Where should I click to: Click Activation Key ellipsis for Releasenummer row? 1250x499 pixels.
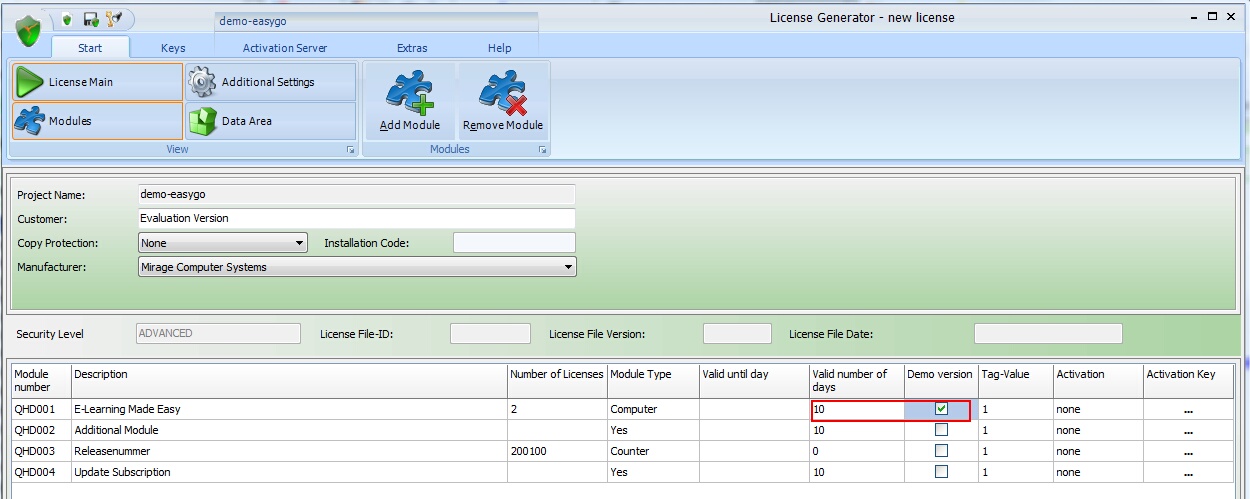[x=1187, y=452]
